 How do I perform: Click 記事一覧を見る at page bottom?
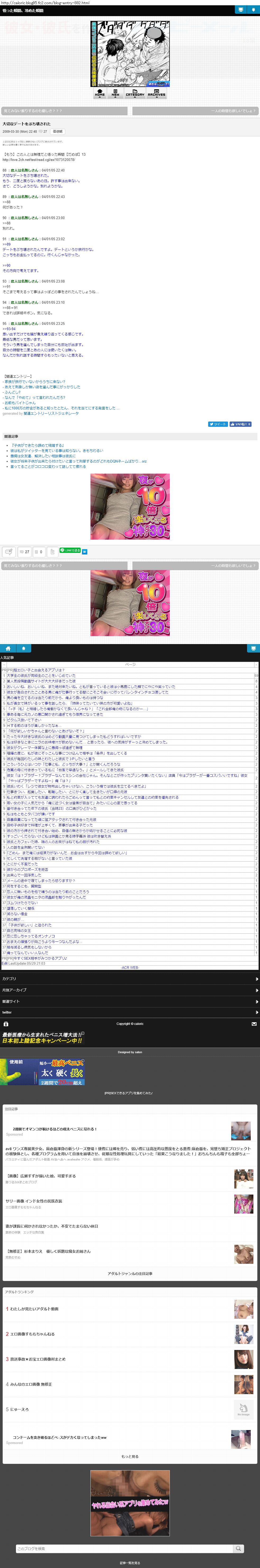[x=130, y=1562]
